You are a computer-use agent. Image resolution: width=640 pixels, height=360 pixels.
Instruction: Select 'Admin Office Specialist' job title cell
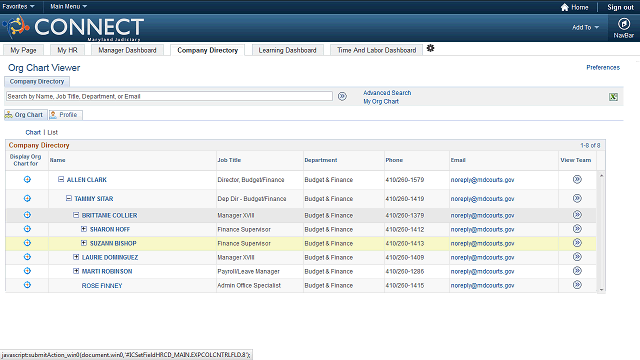[249, 285]
